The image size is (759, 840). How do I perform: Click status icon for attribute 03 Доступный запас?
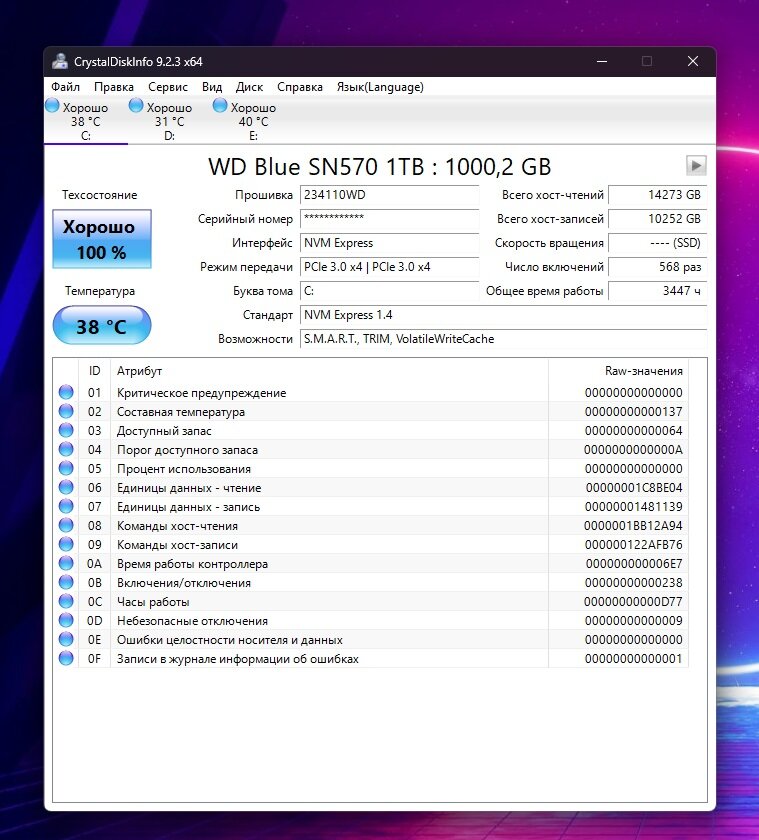(66, 430)
